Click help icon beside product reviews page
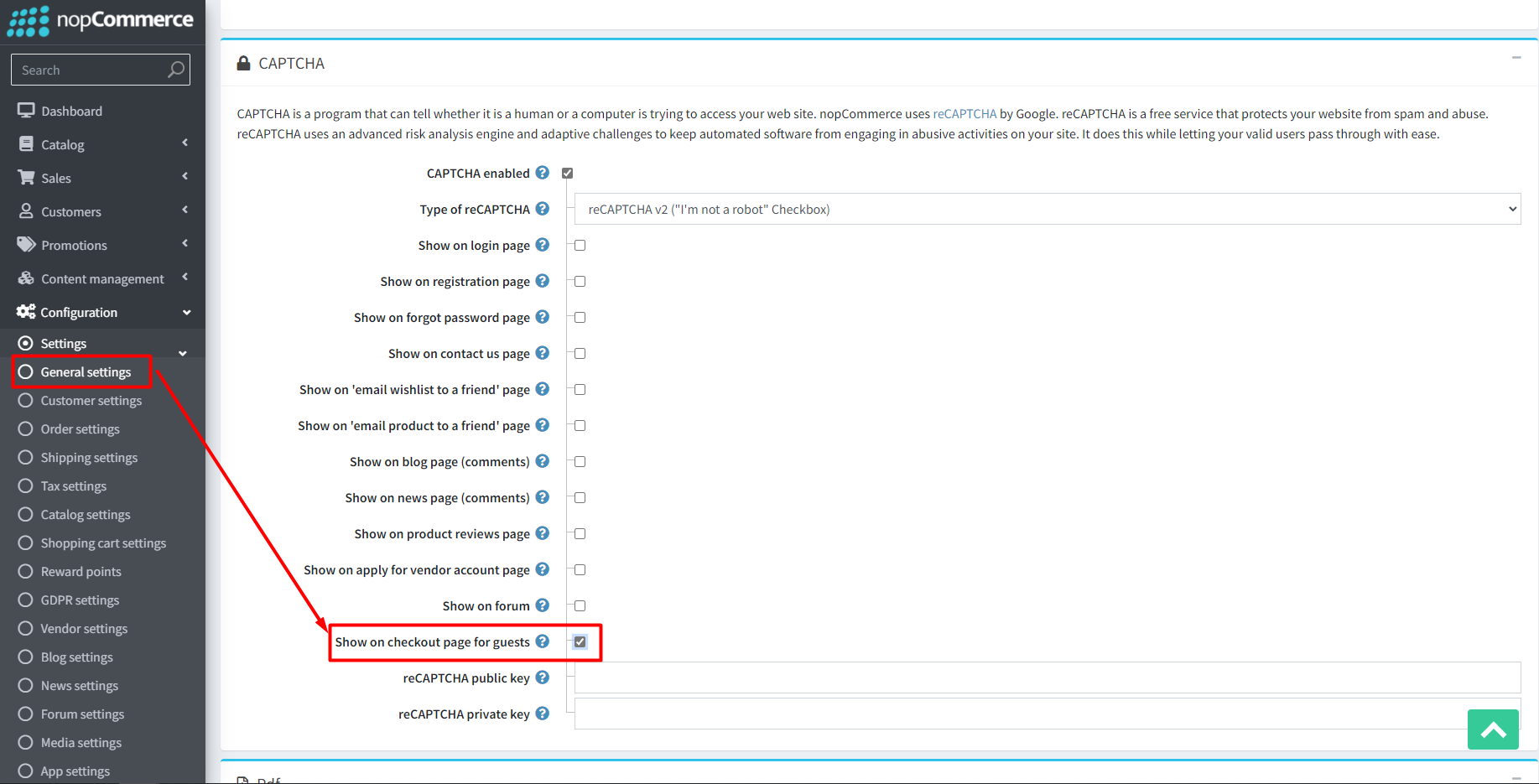This screenshot has height=784, width=1539. click(543, 533)
